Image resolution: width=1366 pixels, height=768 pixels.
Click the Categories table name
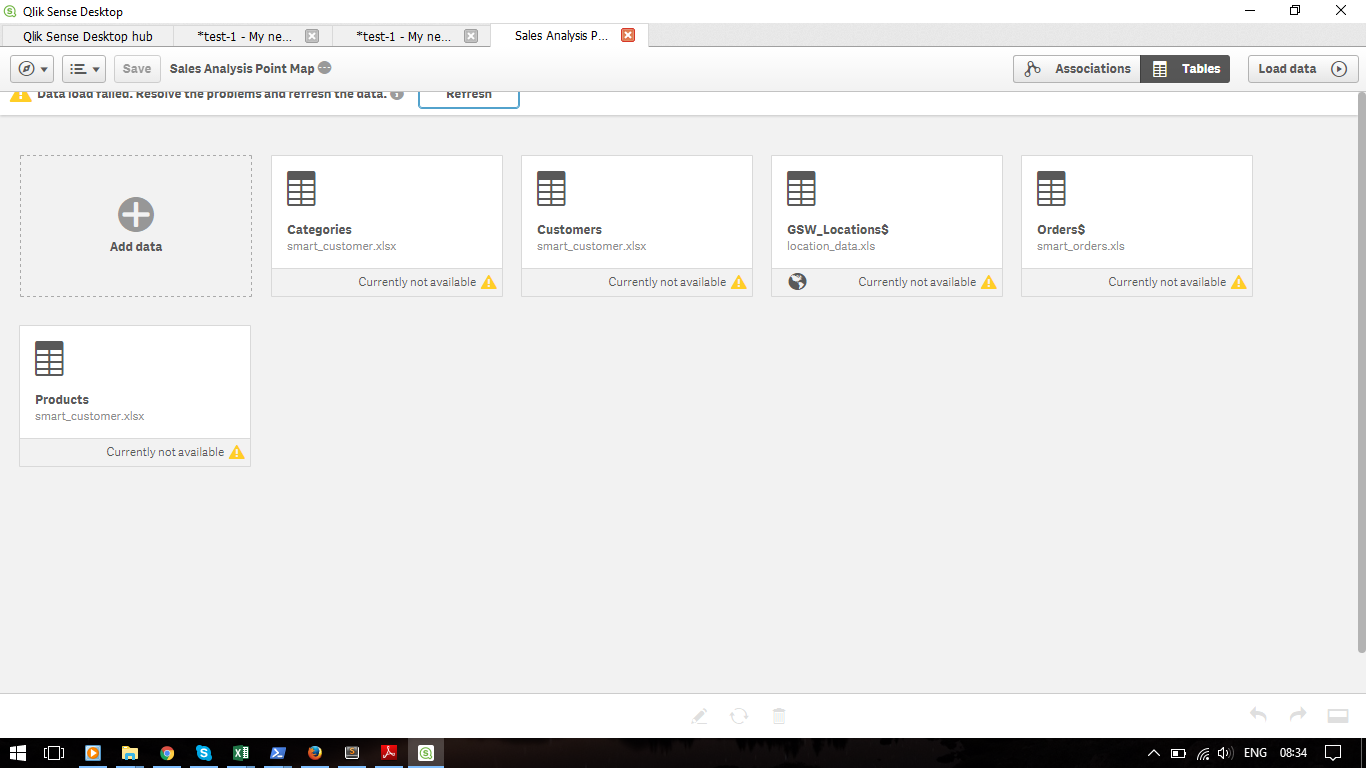pos(320,230)
